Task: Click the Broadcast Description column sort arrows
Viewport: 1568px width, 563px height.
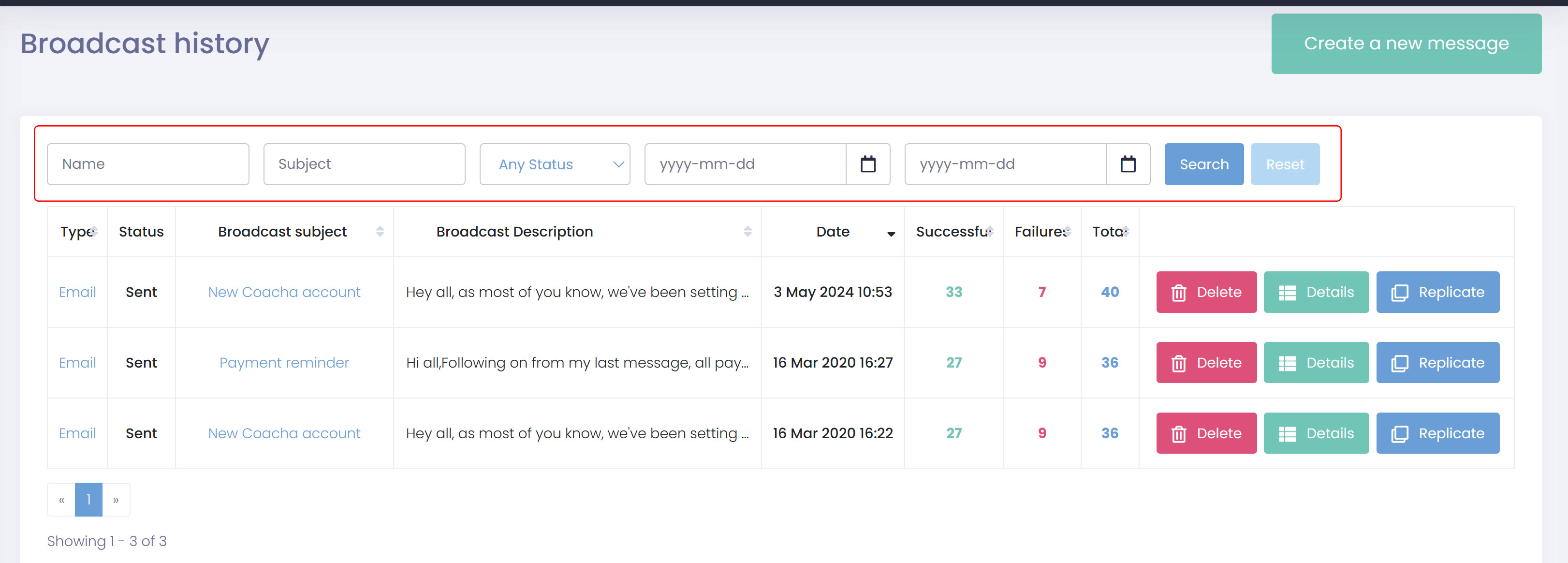Action: pos(747,231)
